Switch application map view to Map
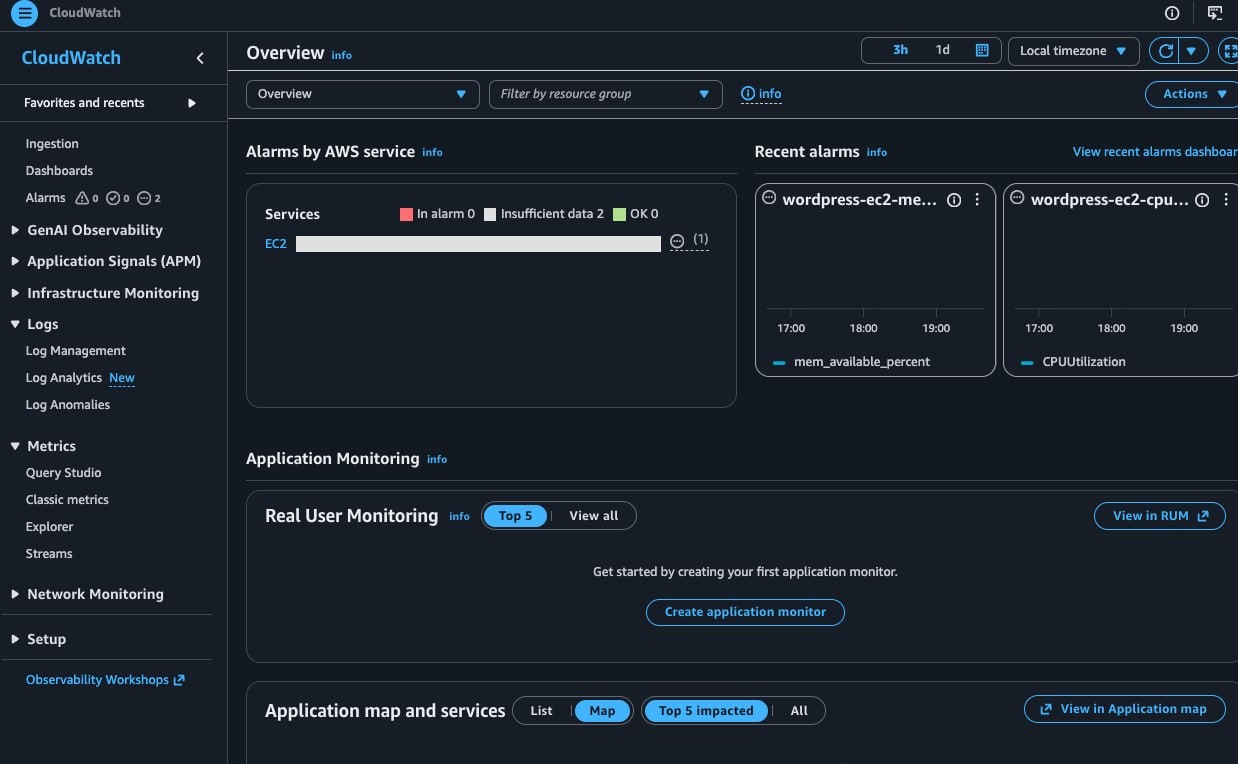 [602, 711]
